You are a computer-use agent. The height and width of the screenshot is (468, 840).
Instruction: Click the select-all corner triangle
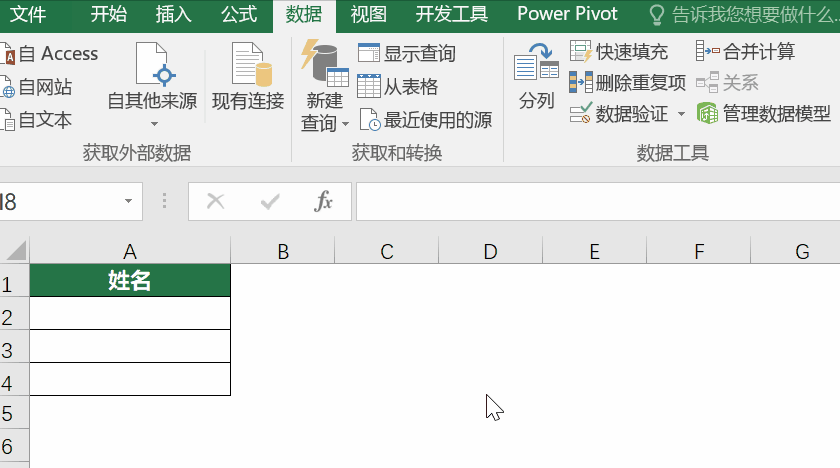[16, 251]
